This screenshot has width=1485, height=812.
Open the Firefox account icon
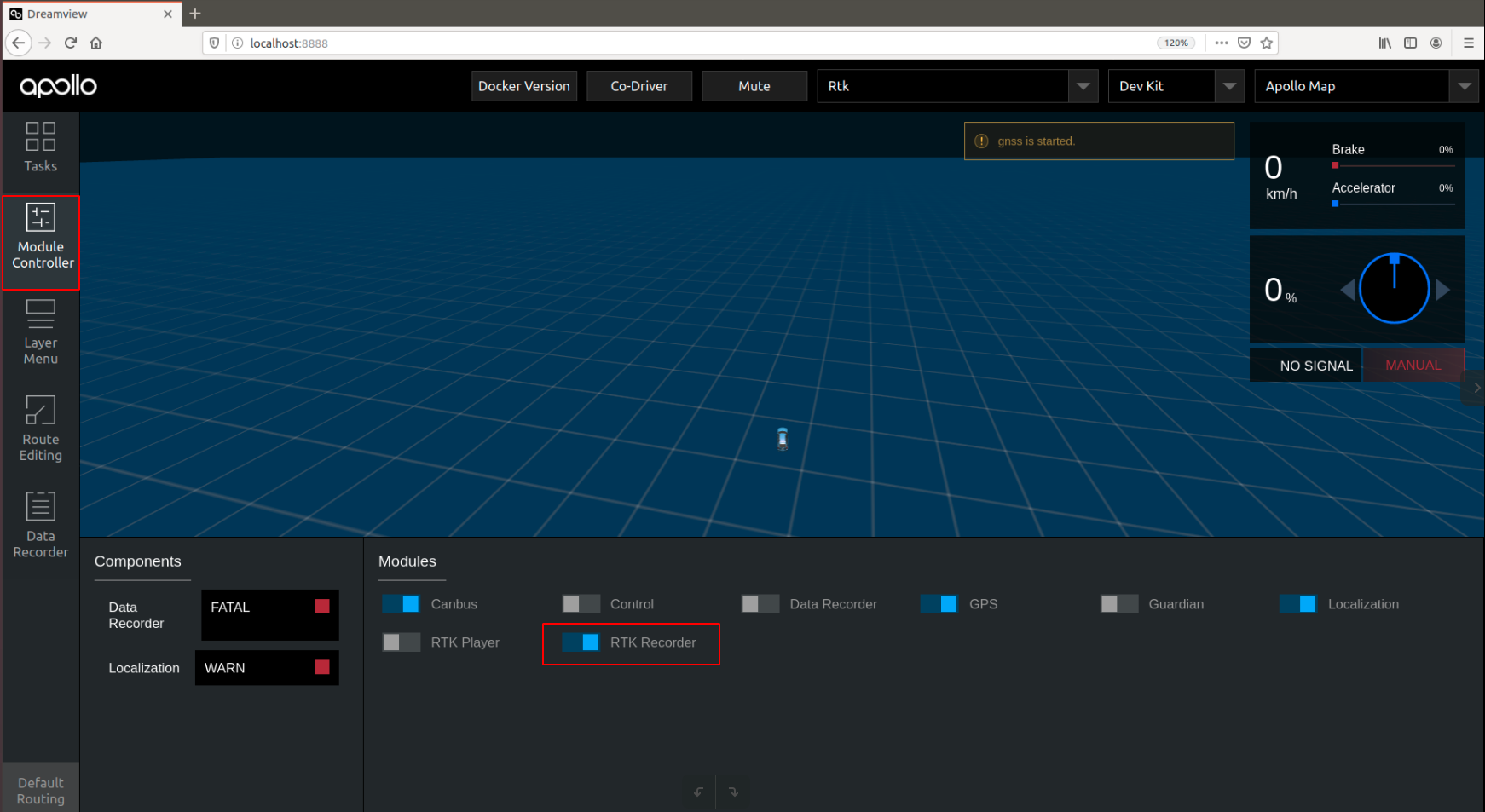tap(1436, 43)
